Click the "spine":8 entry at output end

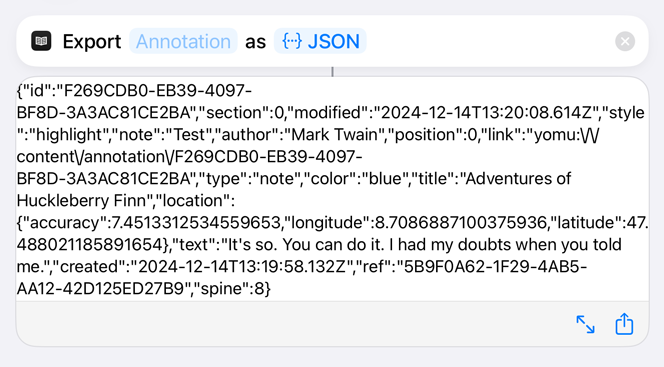[231, 289]
